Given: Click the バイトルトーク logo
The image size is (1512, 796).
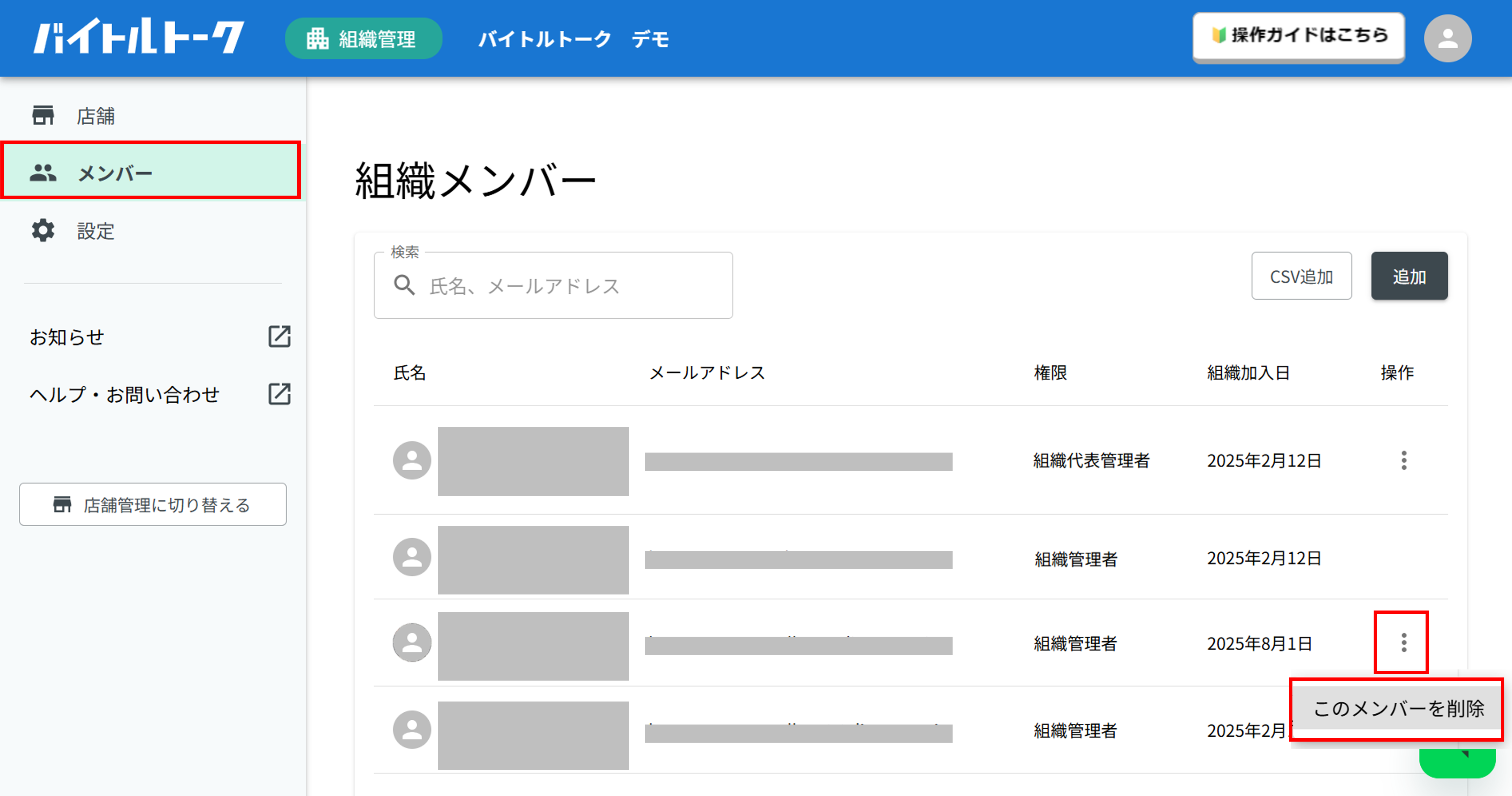Looking at the screenshot, I should [138, 37].
